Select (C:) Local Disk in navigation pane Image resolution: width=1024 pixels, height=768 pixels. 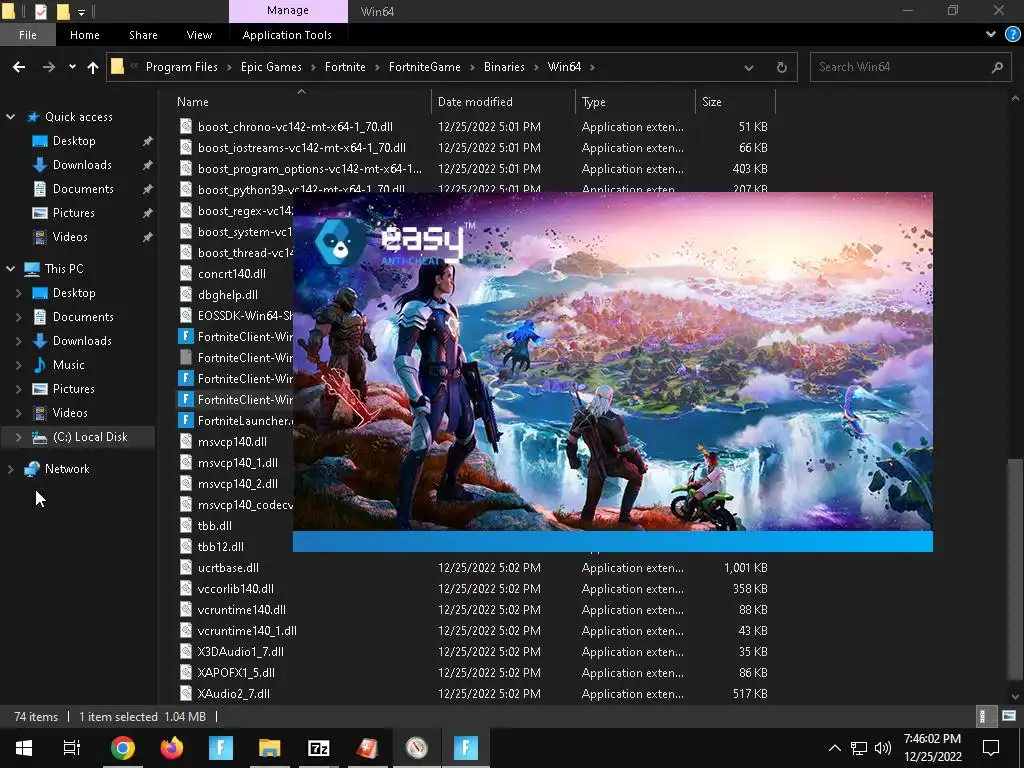[90, 437]
